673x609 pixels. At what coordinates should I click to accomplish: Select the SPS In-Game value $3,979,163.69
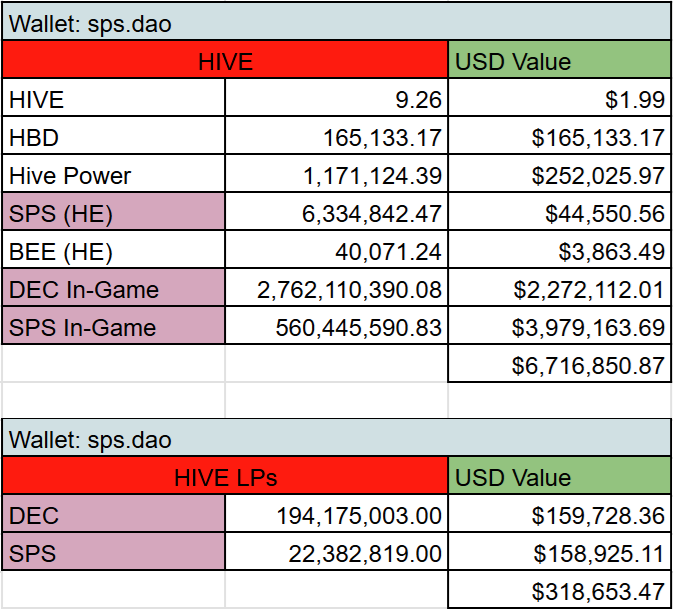point(559,325)
